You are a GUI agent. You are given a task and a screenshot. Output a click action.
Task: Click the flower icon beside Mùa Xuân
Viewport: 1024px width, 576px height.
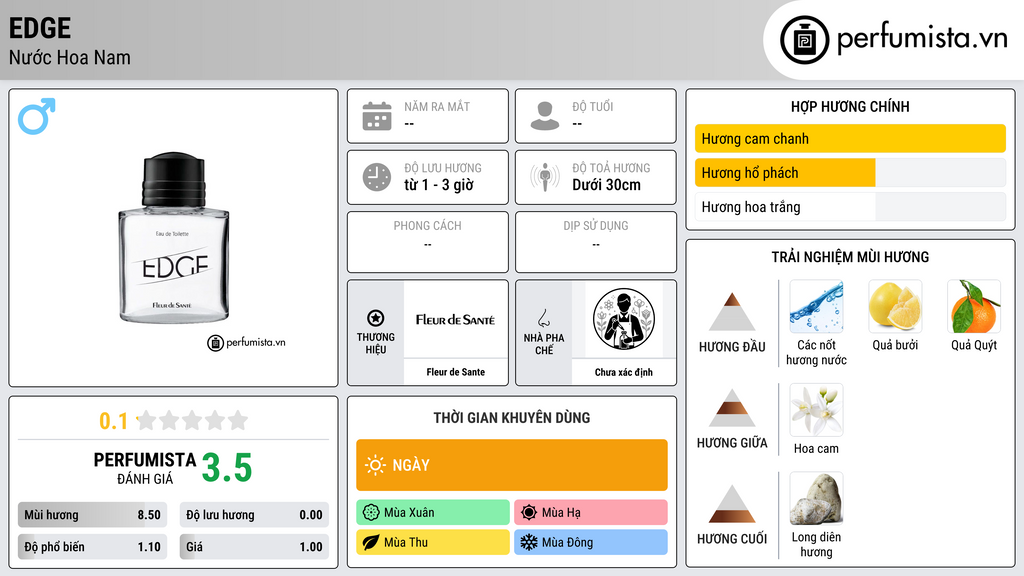371,513
